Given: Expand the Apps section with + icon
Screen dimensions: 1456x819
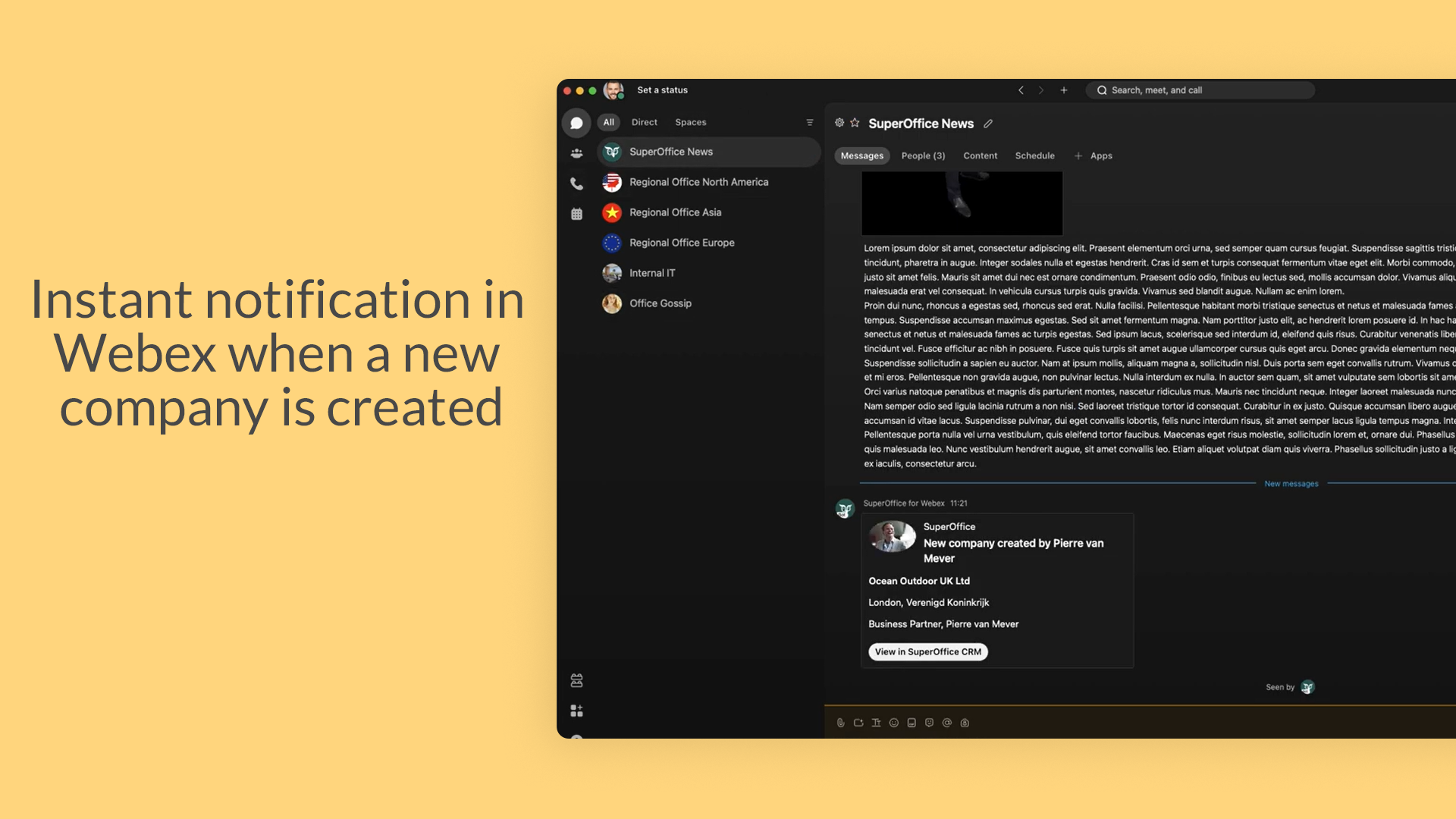Looking at the screenshot, I should tap(1079, 155).
